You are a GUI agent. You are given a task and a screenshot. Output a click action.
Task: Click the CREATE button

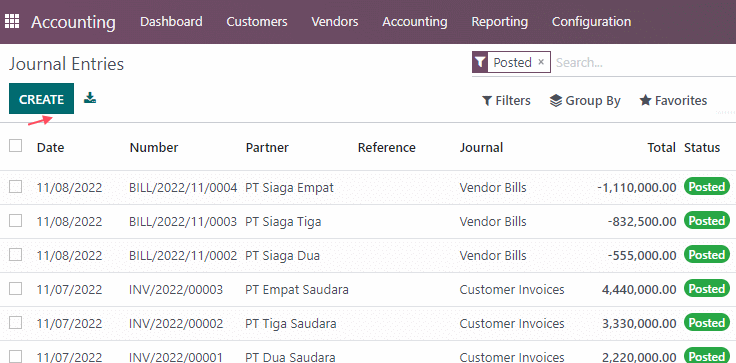tap(41, 99)
